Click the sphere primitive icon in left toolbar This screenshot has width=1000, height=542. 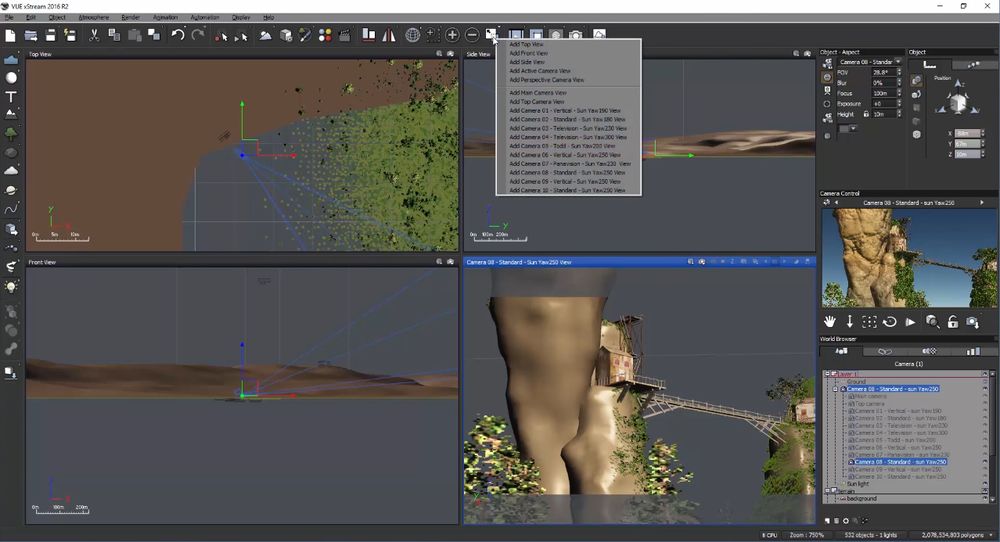point(11,78)
